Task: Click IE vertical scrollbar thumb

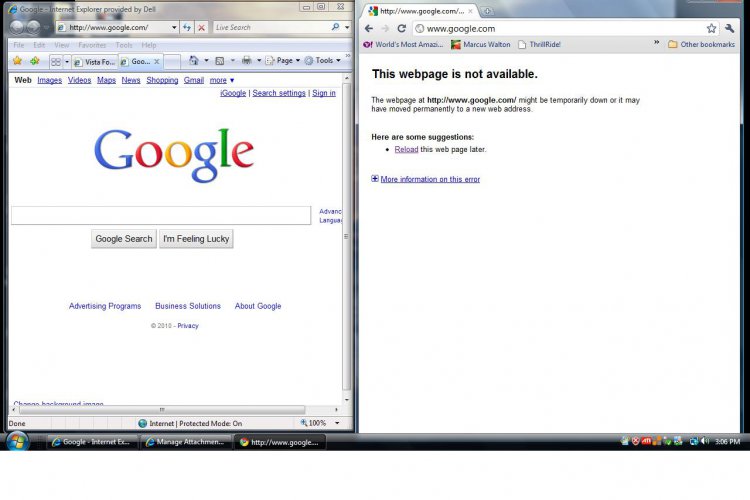Action: (347, 236)
